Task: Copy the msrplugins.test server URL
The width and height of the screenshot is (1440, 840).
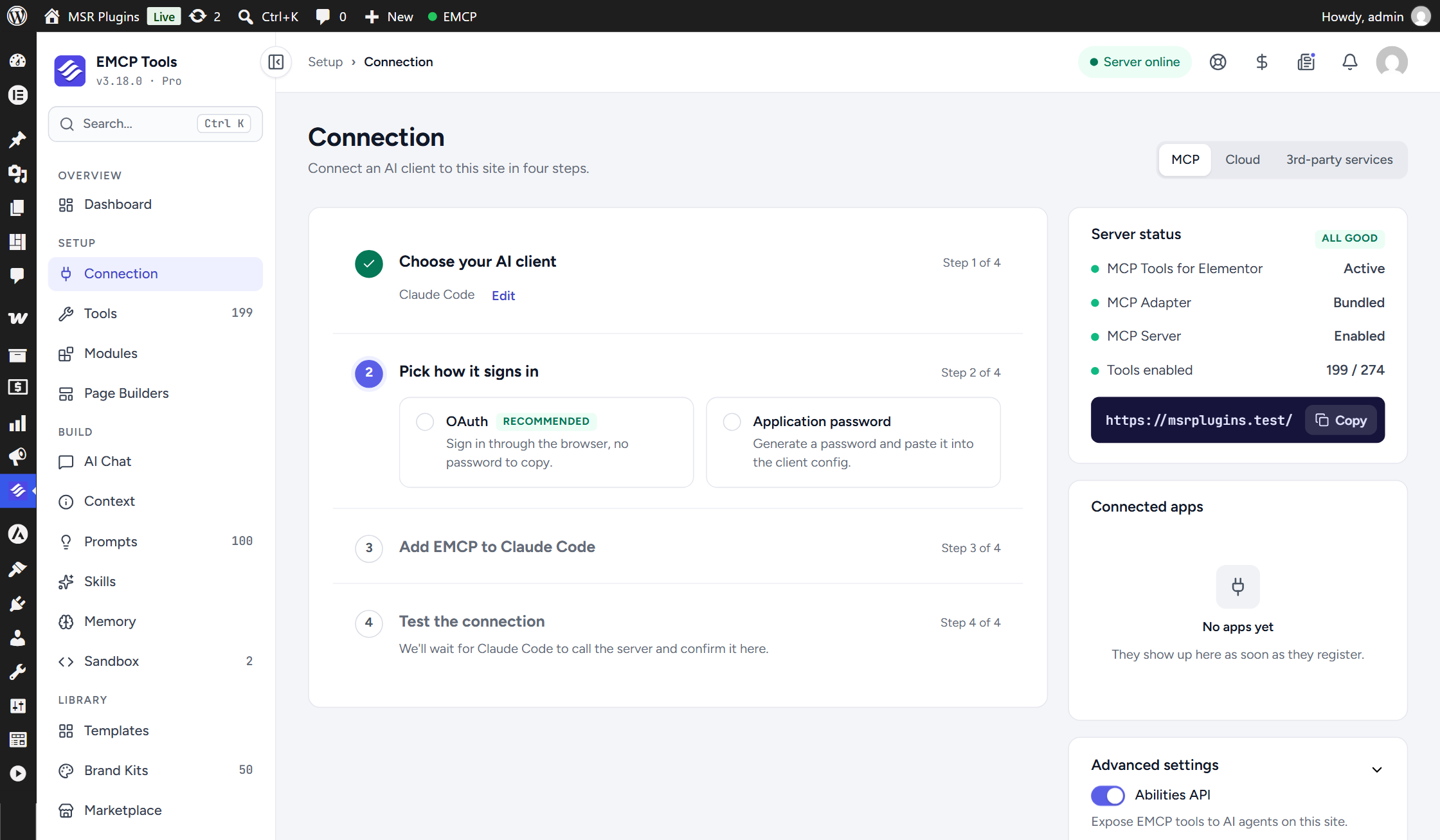Action: 1341,420
